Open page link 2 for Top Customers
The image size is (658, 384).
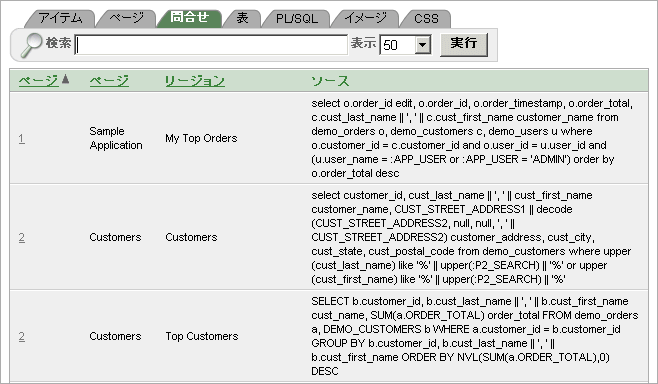tap(22, 336)
